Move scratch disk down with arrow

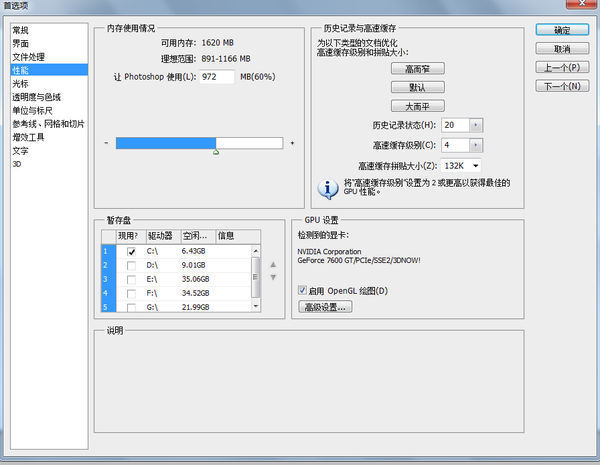pyautogui.click(x=273, y=277)
